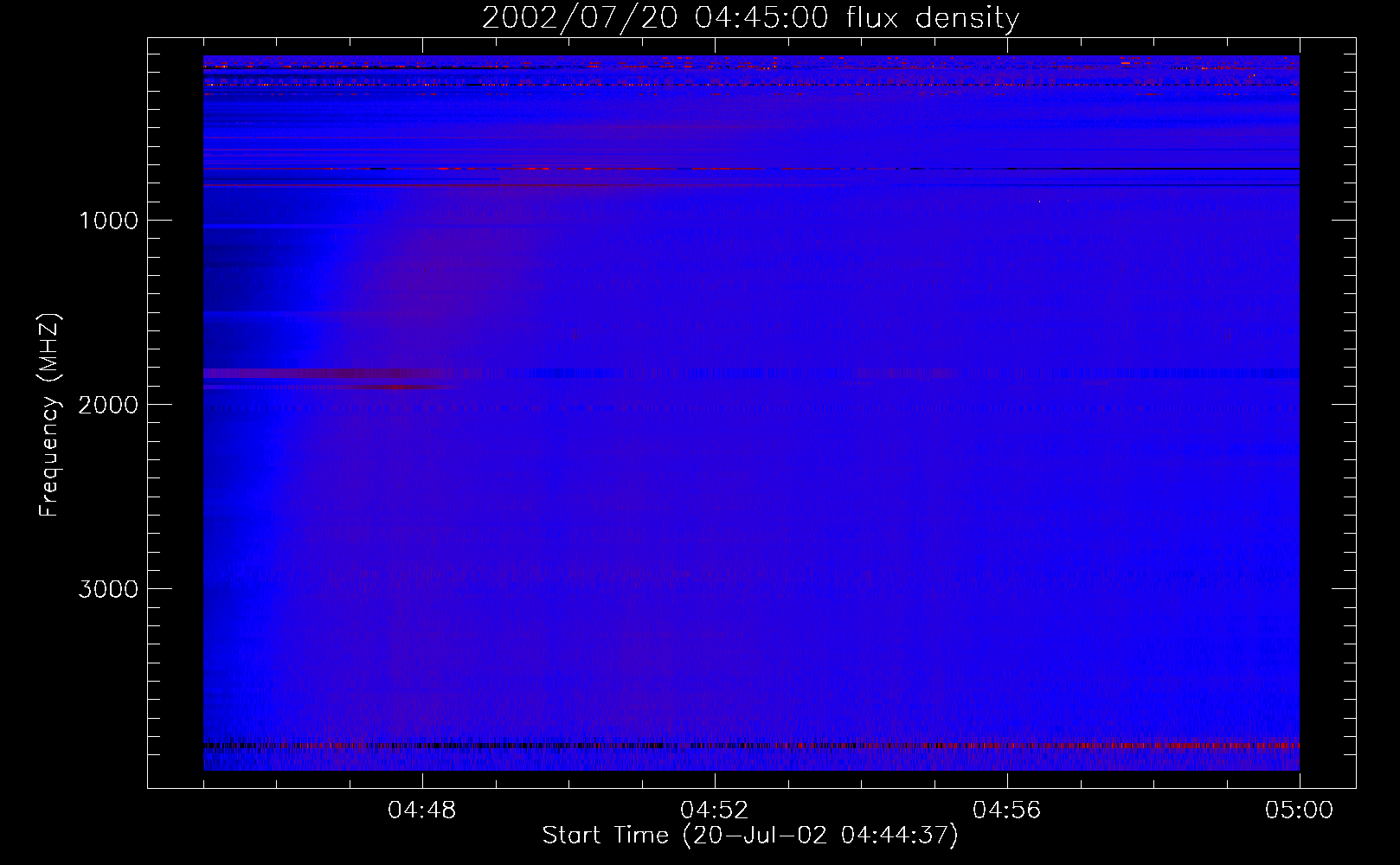Click the 04:56 time tick label
This screenshot has width=1400, height=865.
(x=1007, y=811)
